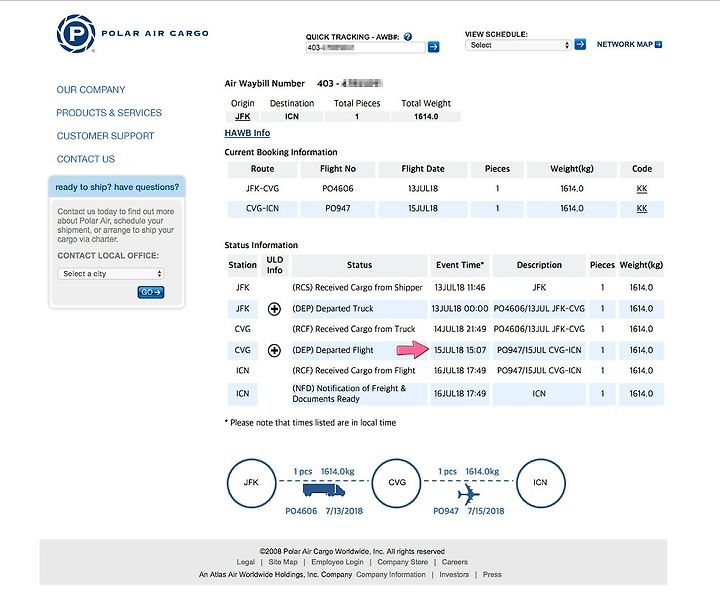Screen dimensions: 720x606
Task: Click the JFK circle in the route diagram
Action: (x=251, y=483)
